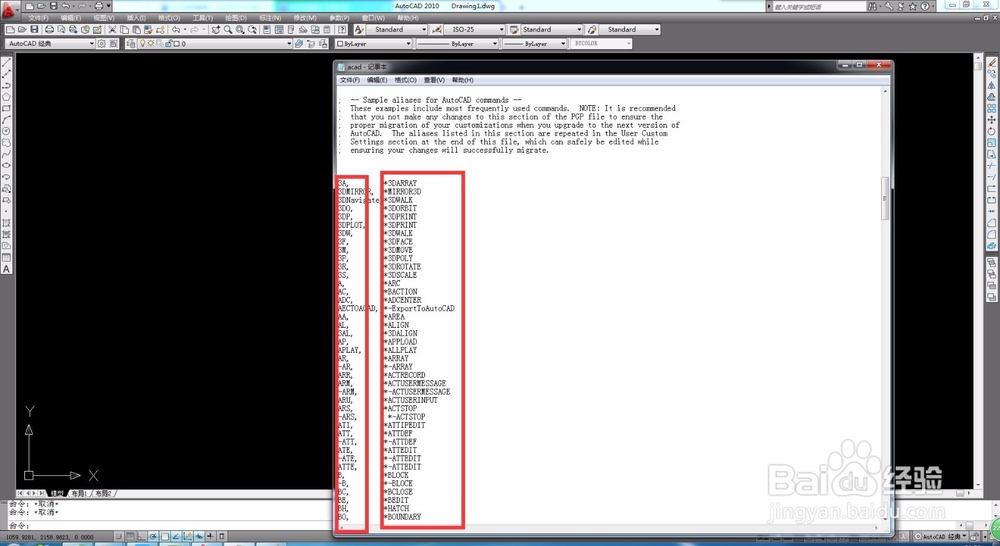Toggle Lineweight display in status bar
Image resolution: width=1000 pixels, height=546 pixels.
[x=210, y=536]
